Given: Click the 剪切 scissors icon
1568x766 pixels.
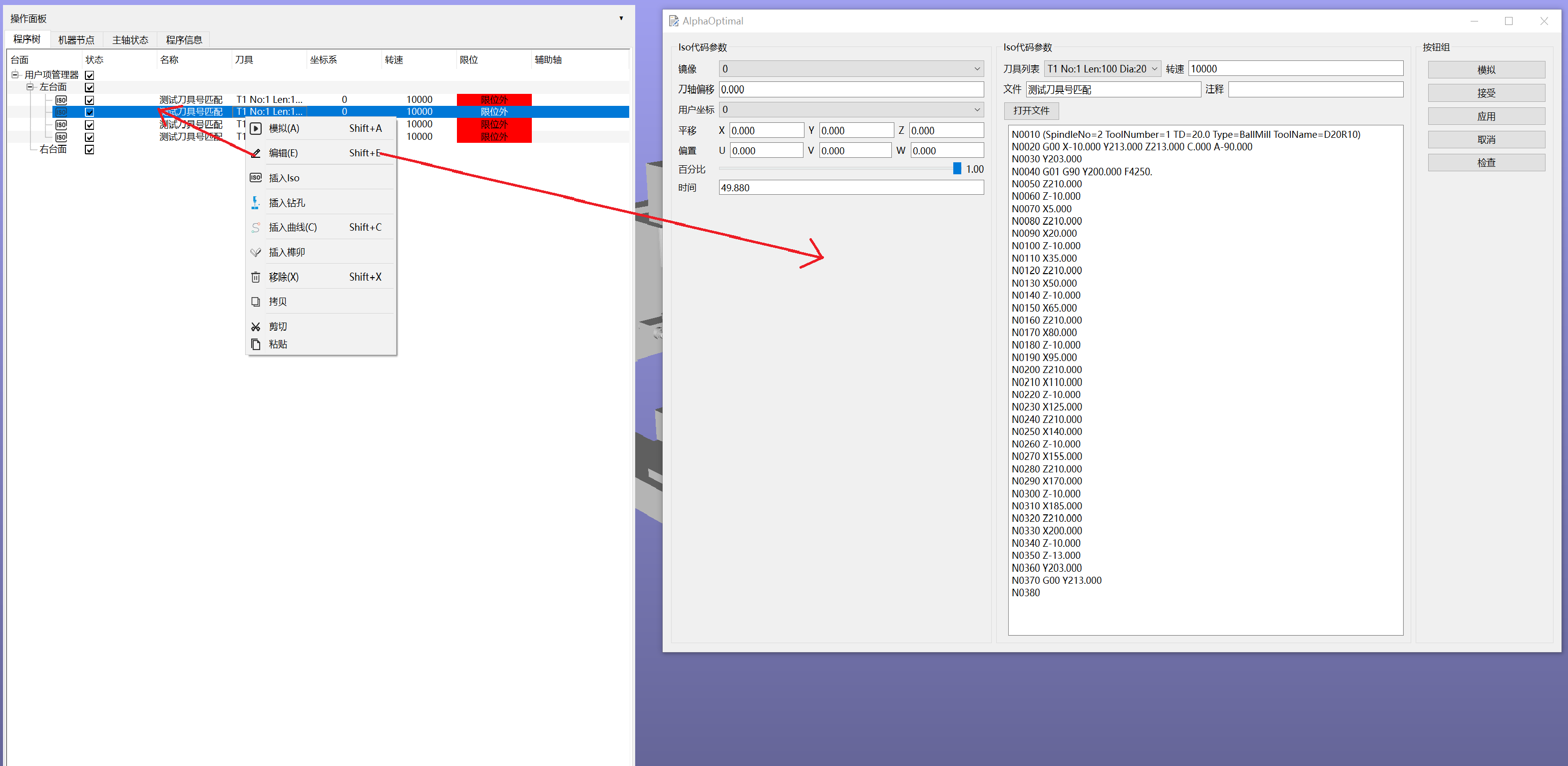Looking at the screenshot, I should click(x=256, y=327).
